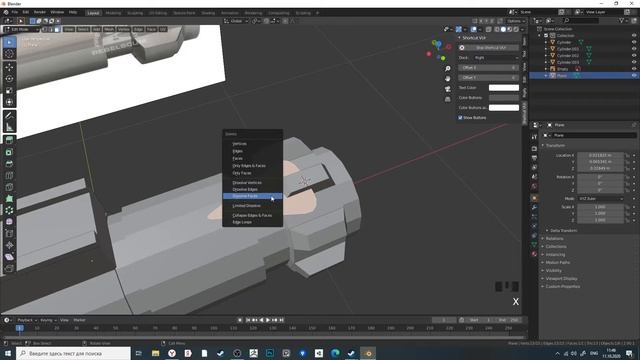Click the Windows Start button

(x=8, y=353)
